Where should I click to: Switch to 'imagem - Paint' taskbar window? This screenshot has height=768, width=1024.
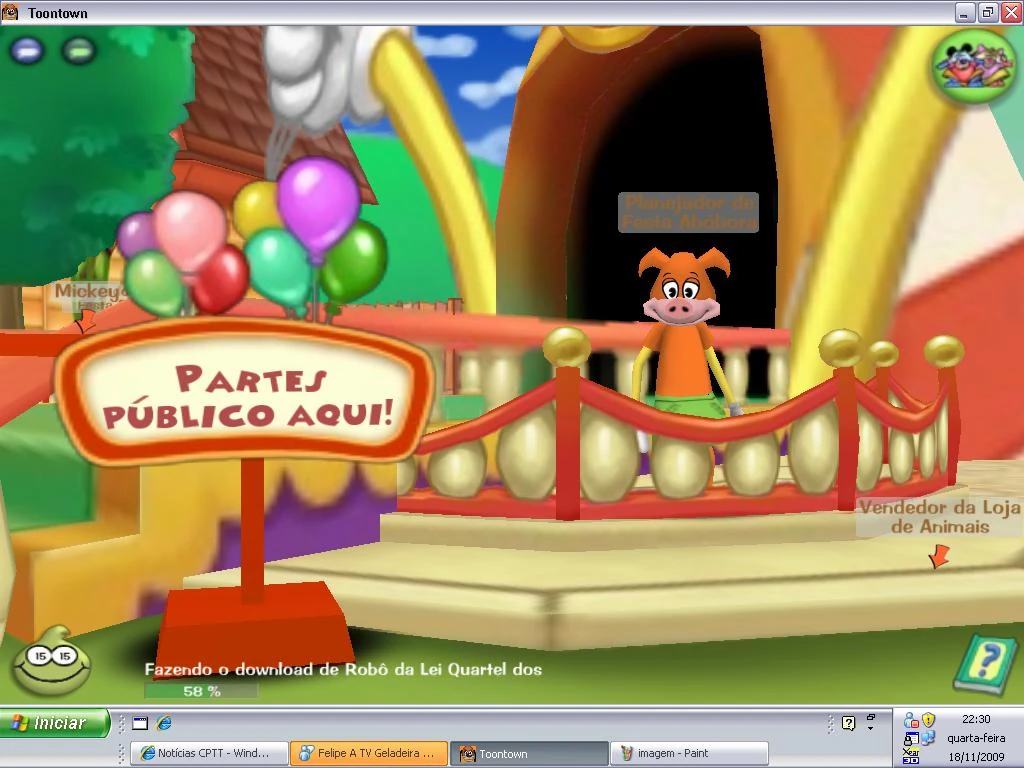pyautogui.click(x=689, y=753)
